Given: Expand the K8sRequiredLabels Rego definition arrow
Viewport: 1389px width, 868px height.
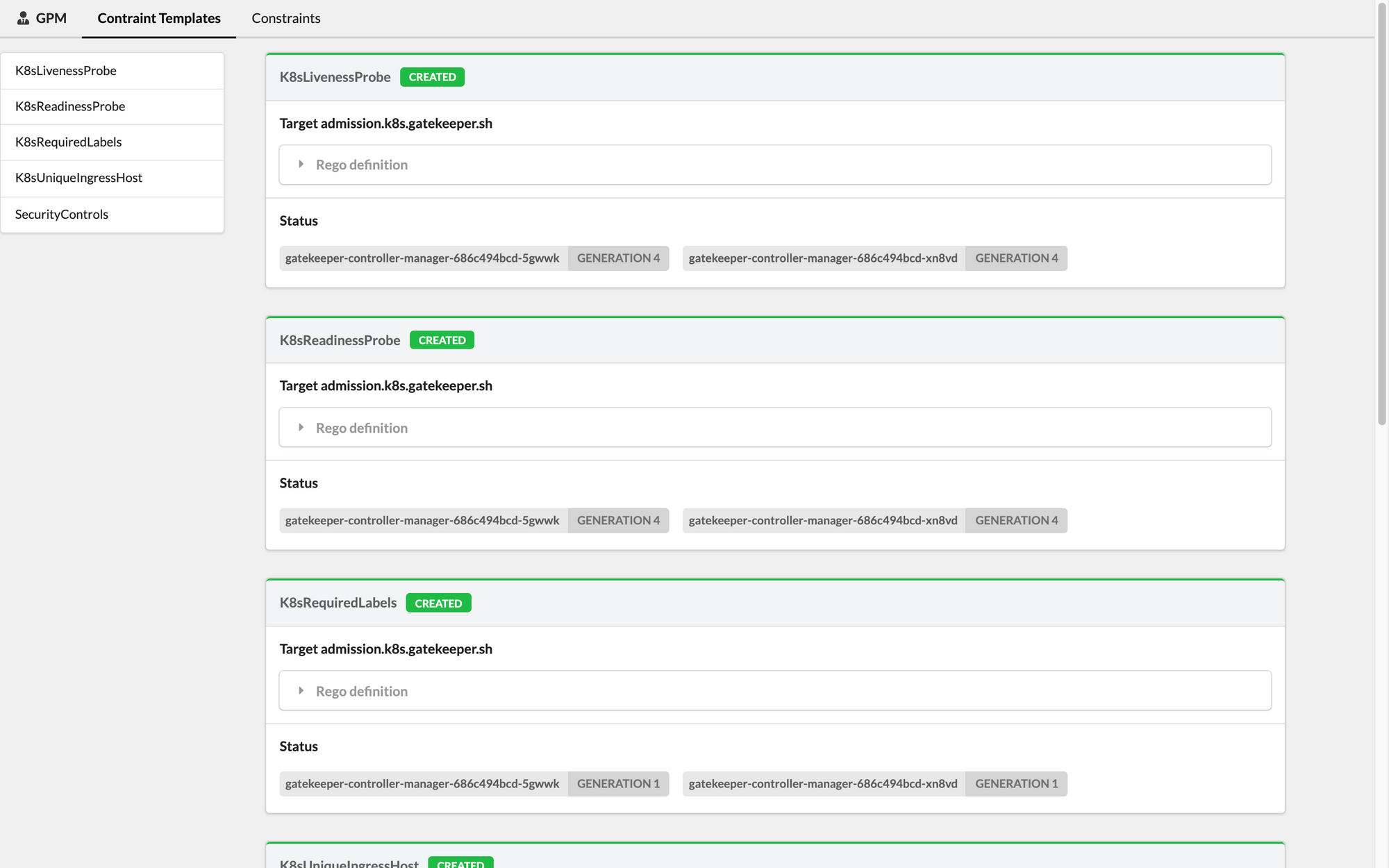Looking at the screenshot, I should point(301,691).
